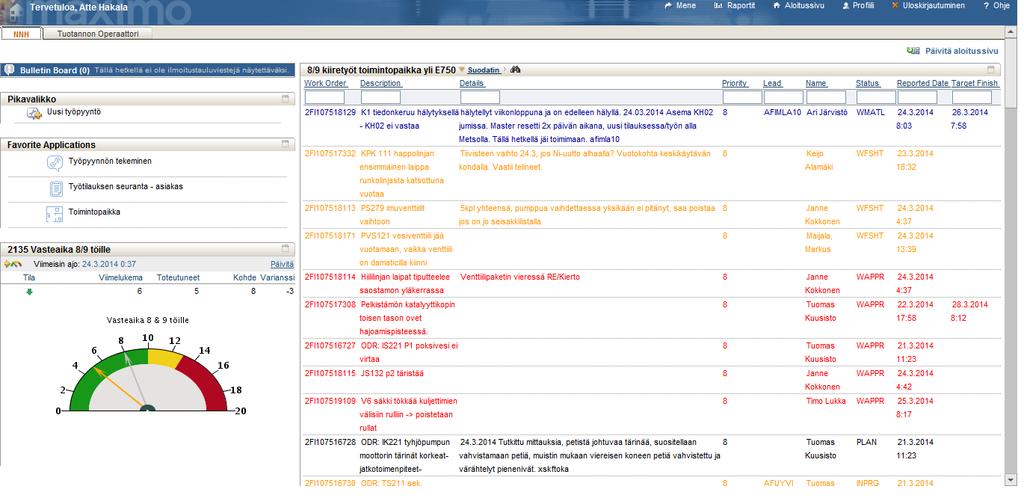This screenshot has height=501, width=1024.
Task: Open work order 2FI107518114
Action: (330, 277)
